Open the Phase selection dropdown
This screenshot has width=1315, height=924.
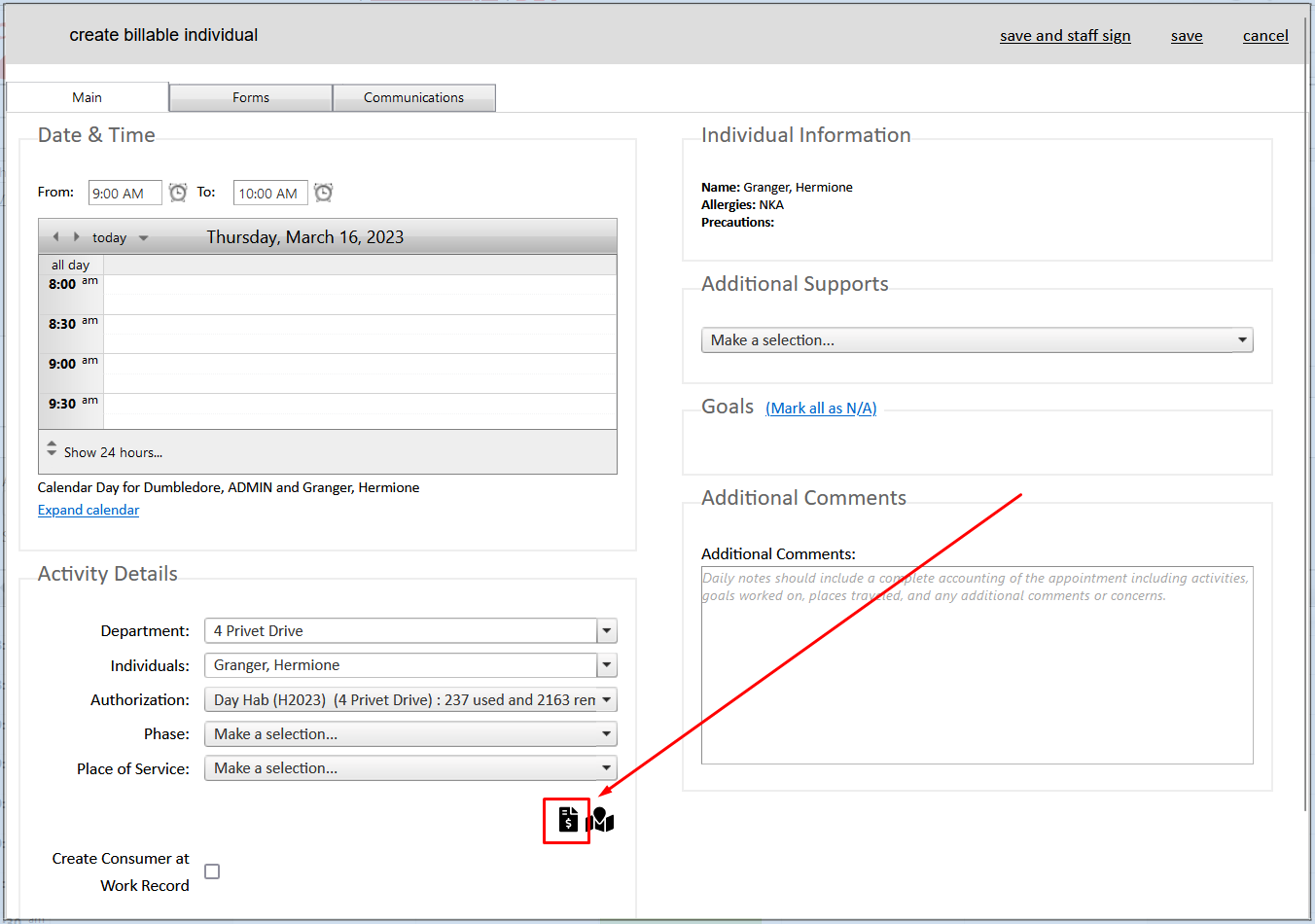(410, 733)
